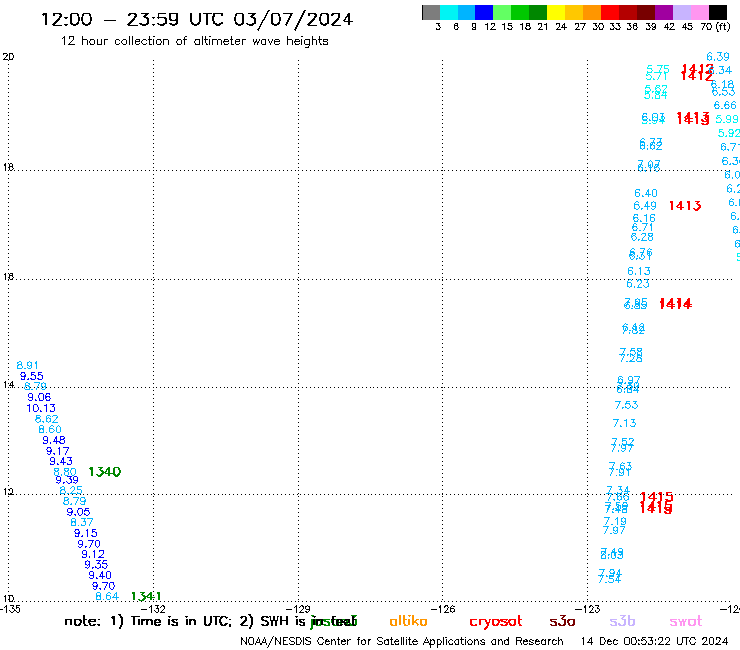
Task: Click the wave height value '8.64'
Action: (107, 596)
